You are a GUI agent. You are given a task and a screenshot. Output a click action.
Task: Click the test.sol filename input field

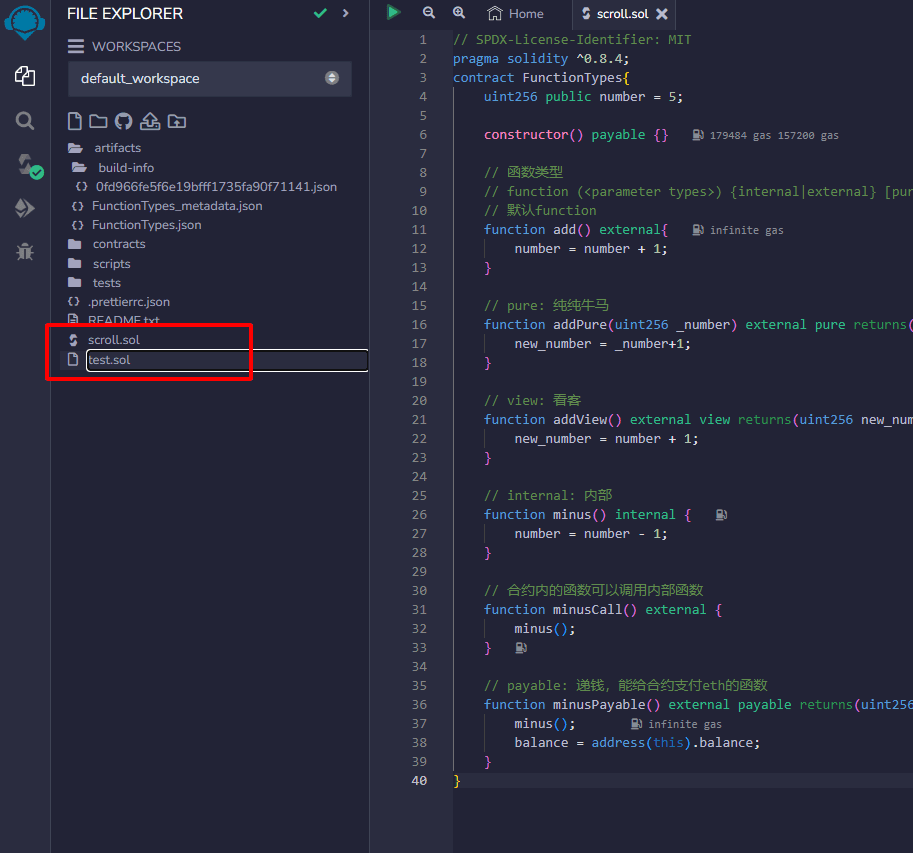point(227,360)
